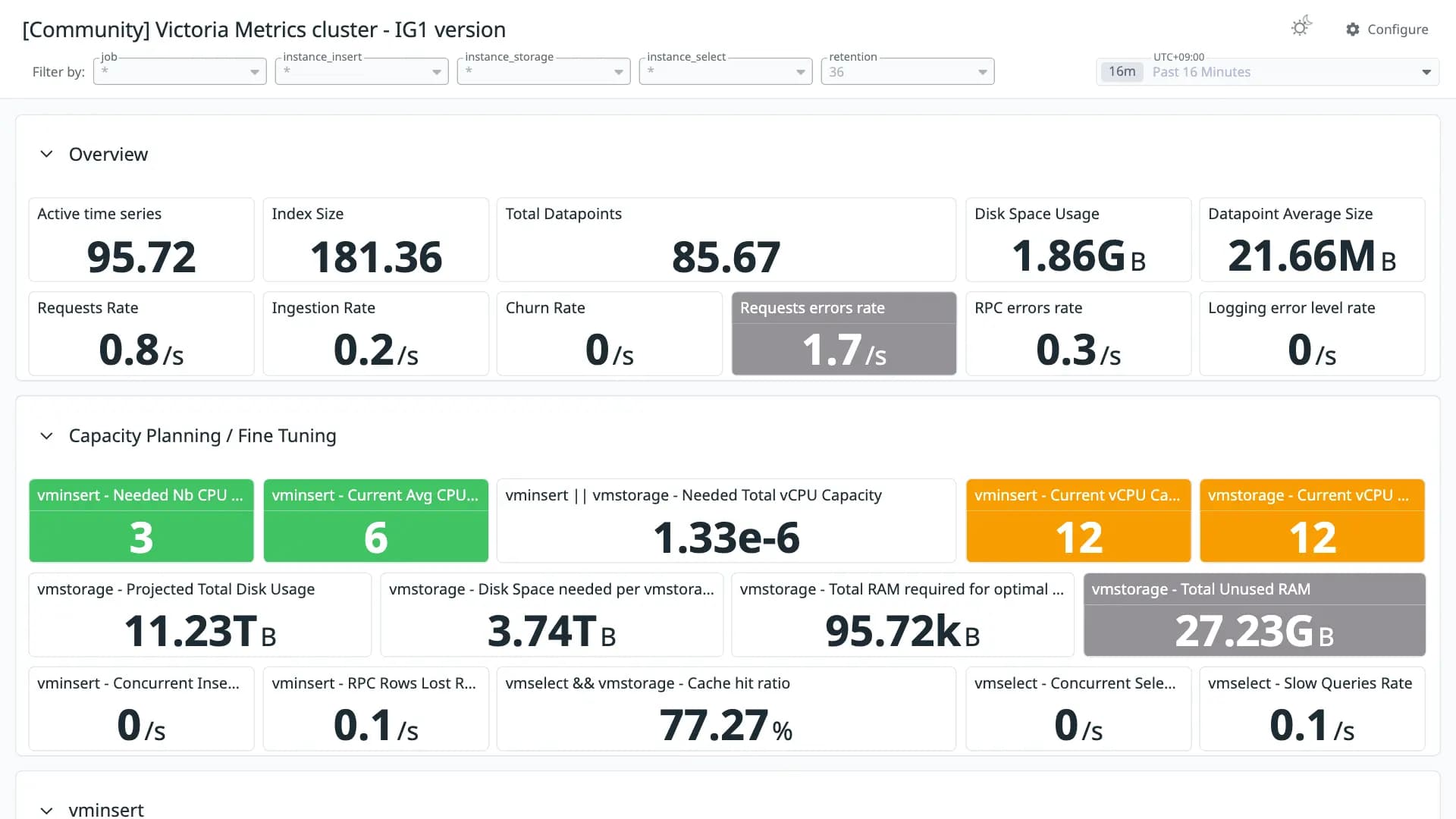1456x819 pixels.
Task: Open the Past 16 Minutes time range selector
Action: point(1268,72)
